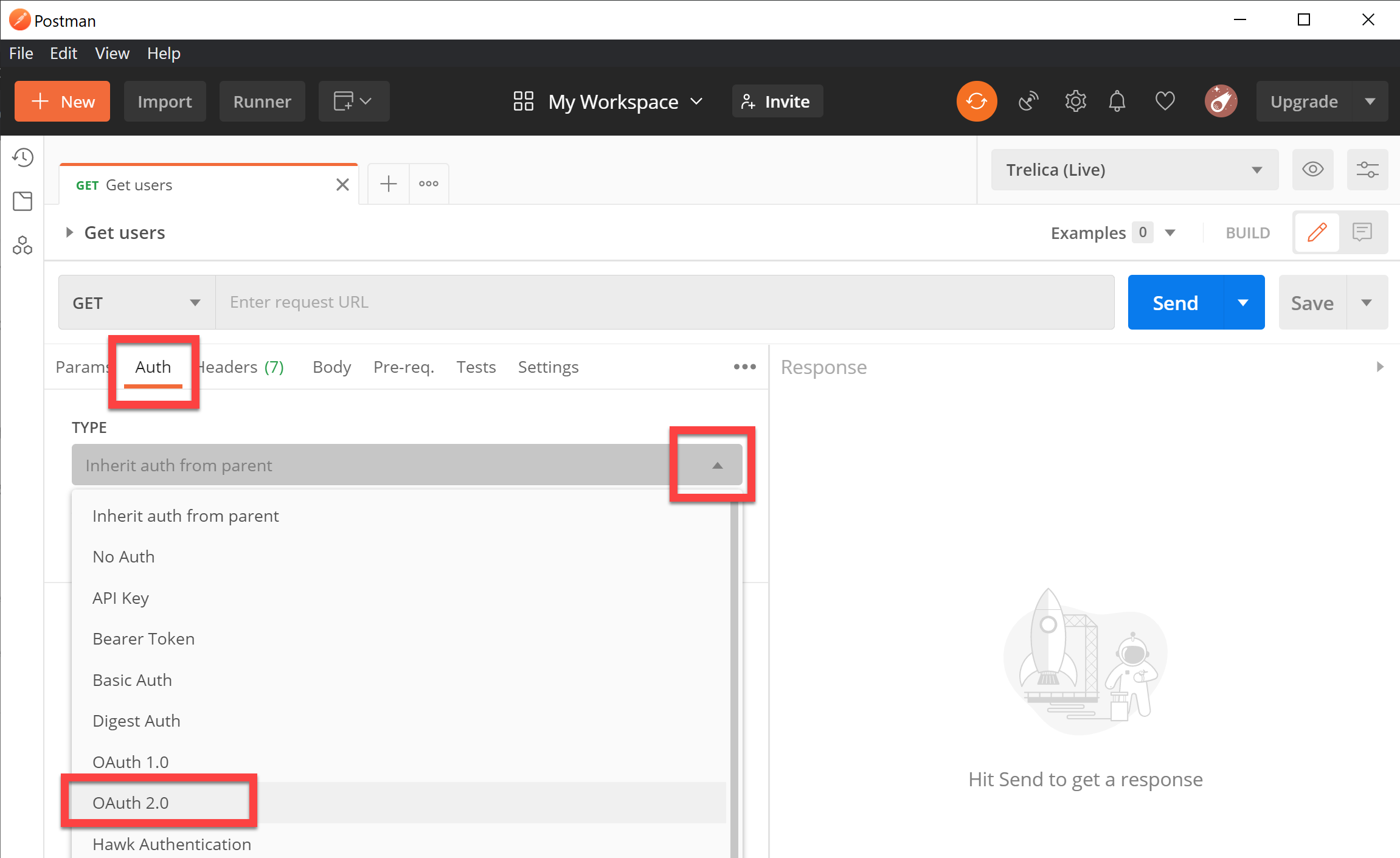
Task: Open the comments icon
Action: tap(1362, 232)
